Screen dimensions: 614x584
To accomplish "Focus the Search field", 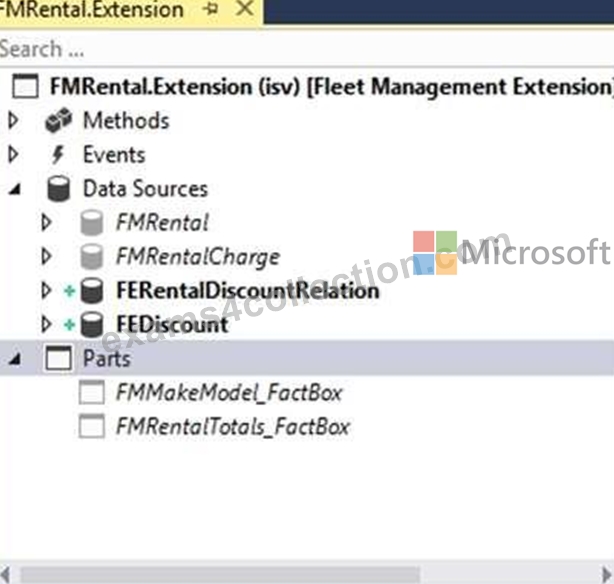I will click(307, 49).
